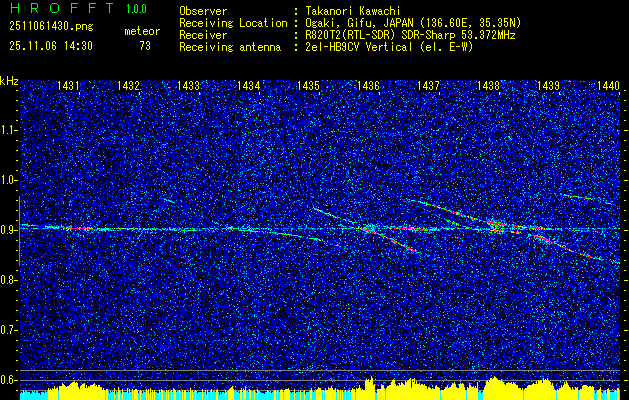Select the meteor count value 73
Image resolution: width=629 pixels, height=400 pixels.
tap(145, 46)
